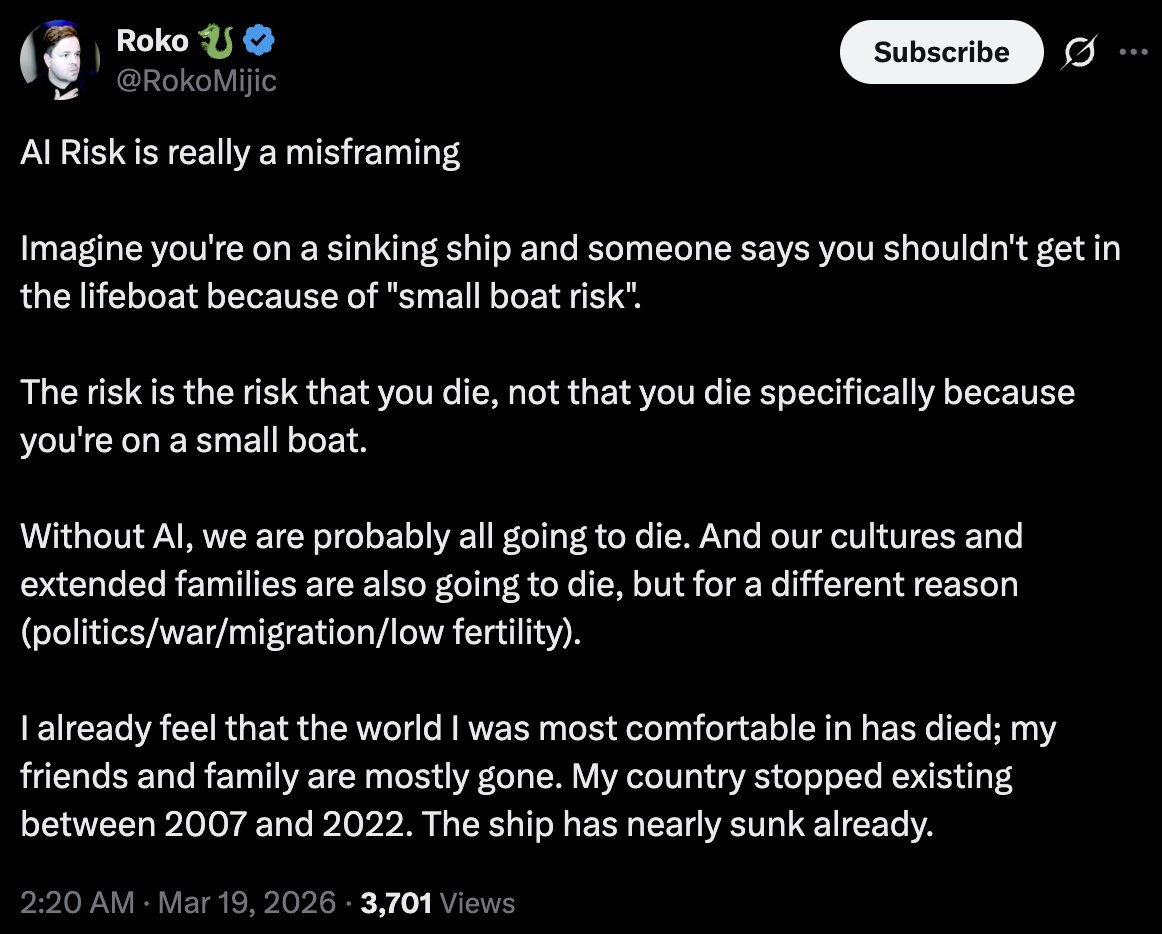Click the line between 2007 and 2022
This screenshot has width=1162, height=934.
click(477, 824)
